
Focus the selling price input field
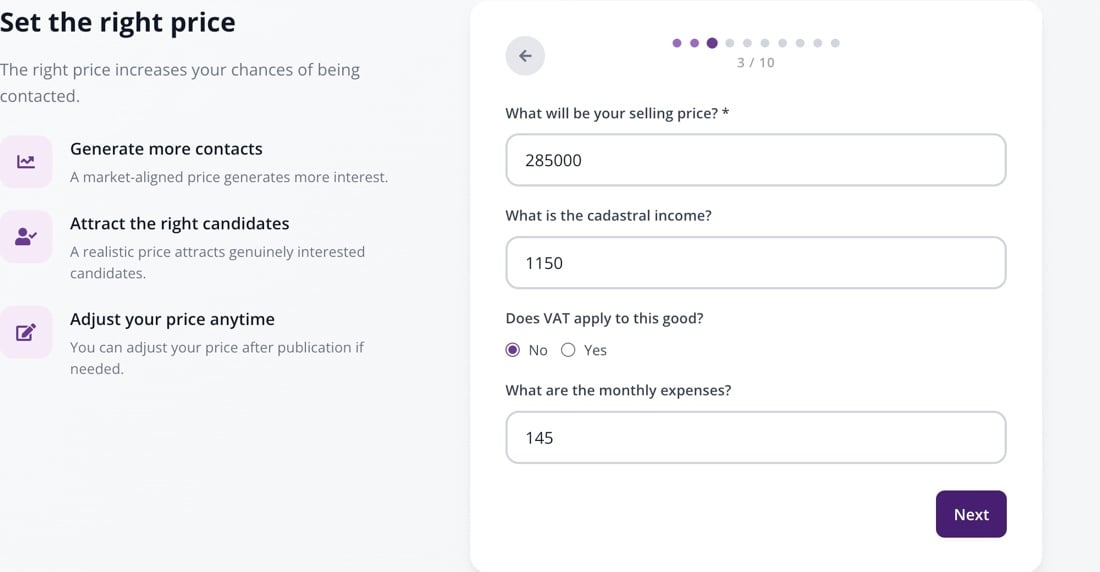(756, 160)
